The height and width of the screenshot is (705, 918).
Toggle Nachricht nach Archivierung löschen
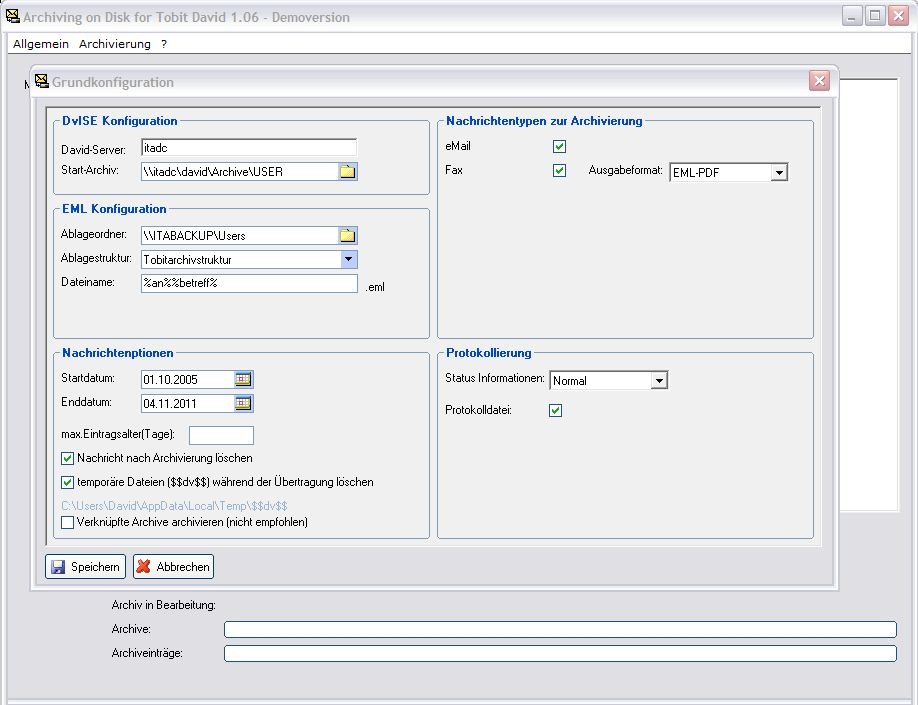pos(67,458)
